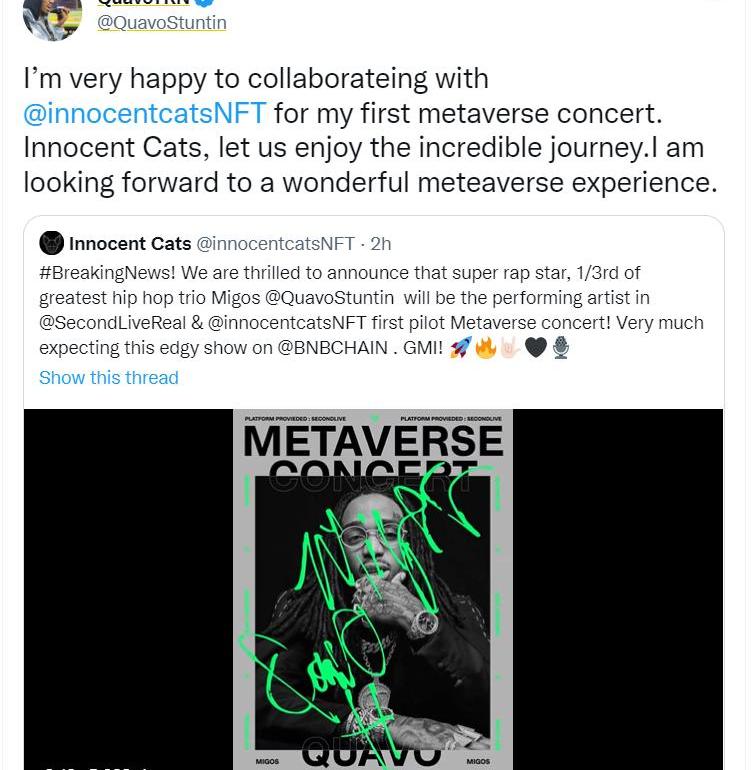Click the fire emoji in quoted tweet
Viewport: 753px width, 770px height.
pyautogui.click(x=486, y=348)
